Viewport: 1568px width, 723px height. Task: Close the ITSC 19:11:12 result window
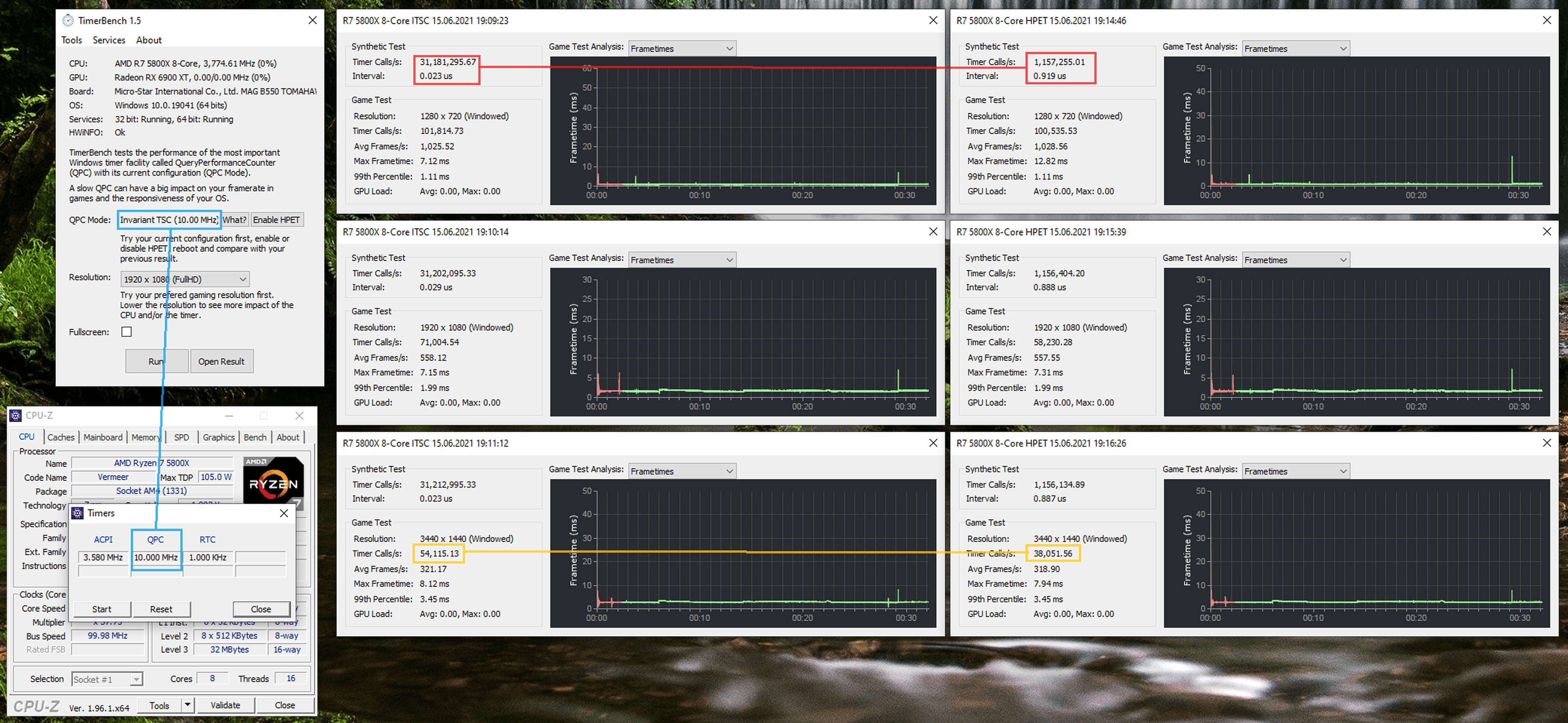pos(933,444)
